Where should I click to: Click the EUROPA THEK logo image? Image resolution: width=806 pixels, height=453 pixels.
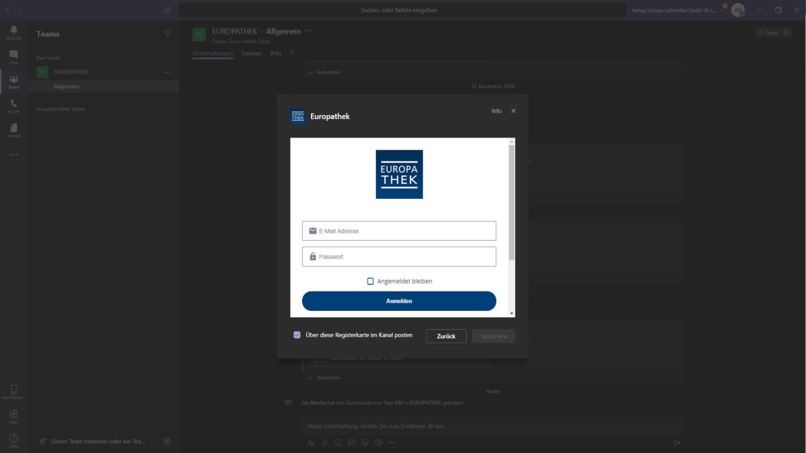click(x=399, y=174)
